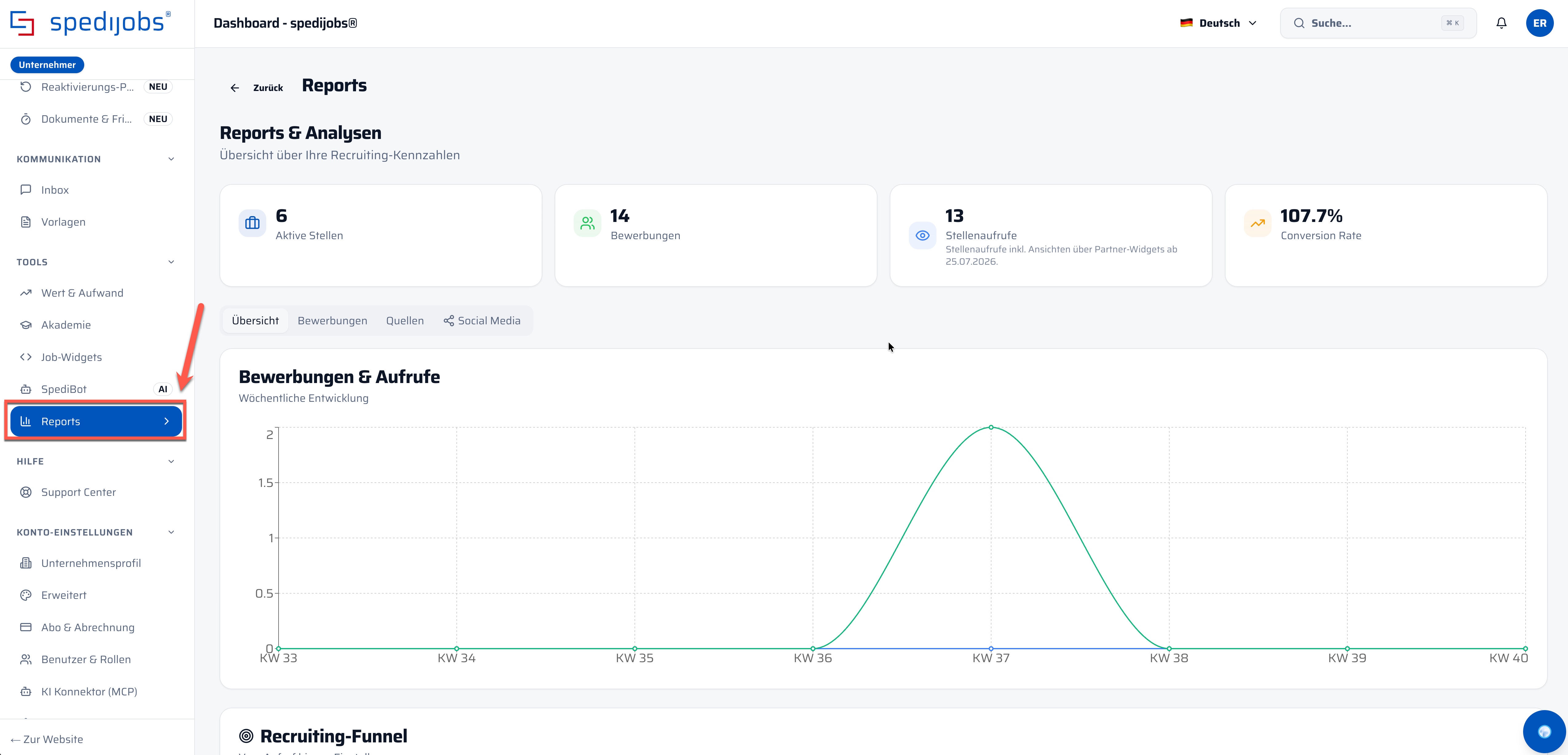Click the eye icon for Stellenaufrufe
Image resolution: width=1568 pixels, height=755 pixels.
922,235
